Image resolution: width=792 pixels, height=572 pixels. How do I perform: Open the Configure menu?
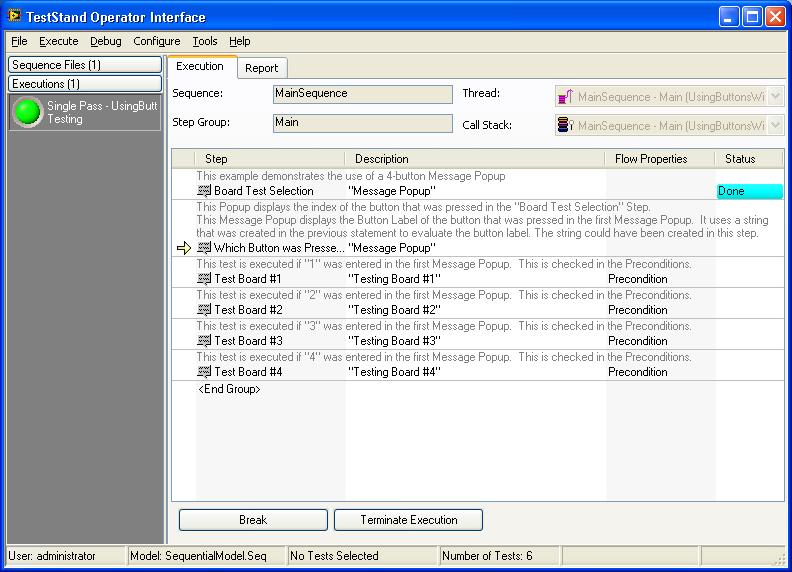click(x=157, y=41)
